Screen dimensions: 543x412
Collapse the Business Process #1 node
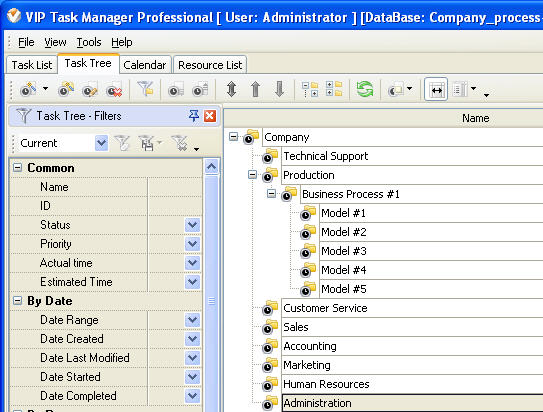coord(272,194)
